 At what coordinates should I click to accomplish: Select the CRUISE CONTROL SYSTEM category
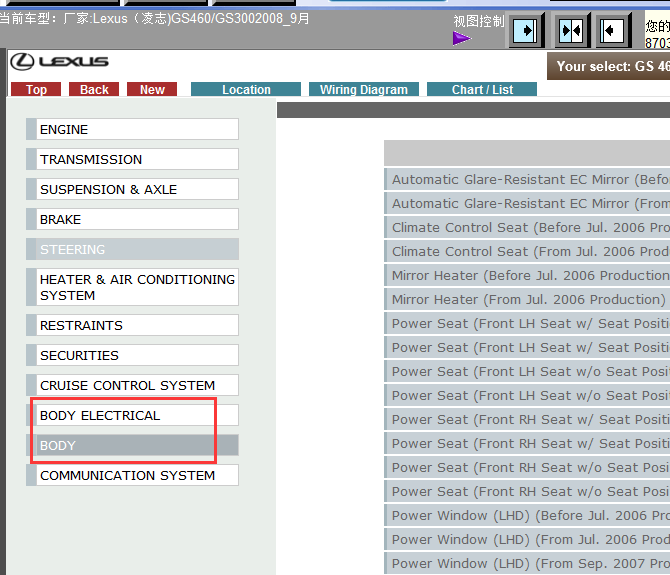tap(132, 385)
